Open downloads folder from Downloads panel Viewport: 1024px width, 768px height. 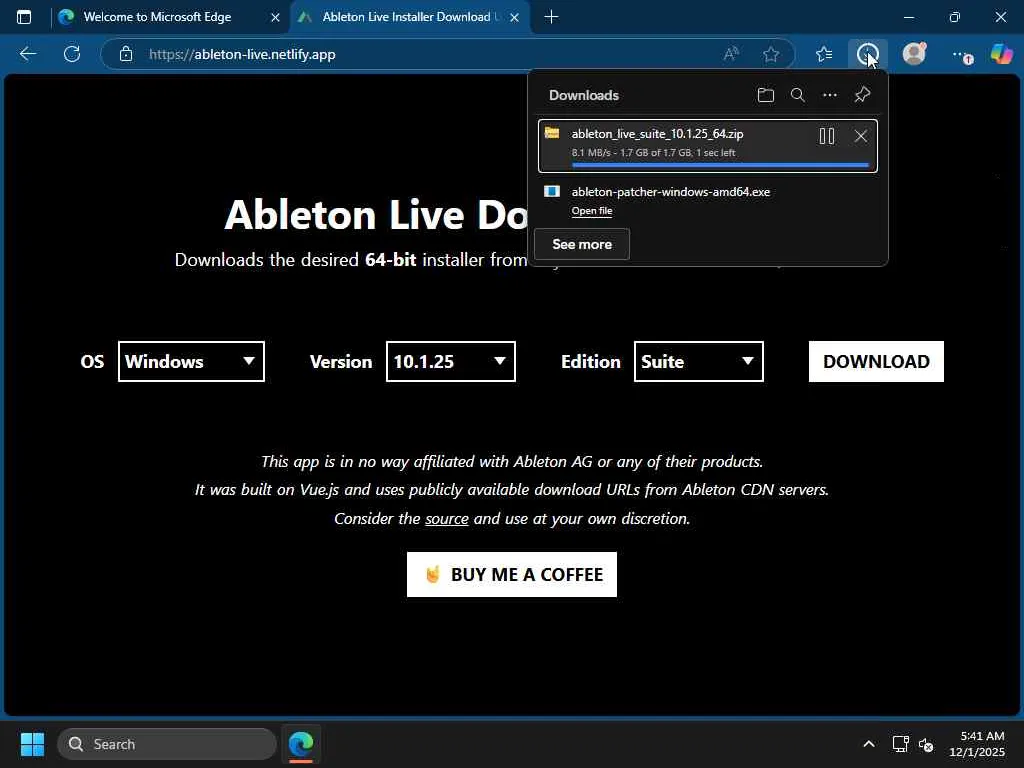(x=765, y=95)
